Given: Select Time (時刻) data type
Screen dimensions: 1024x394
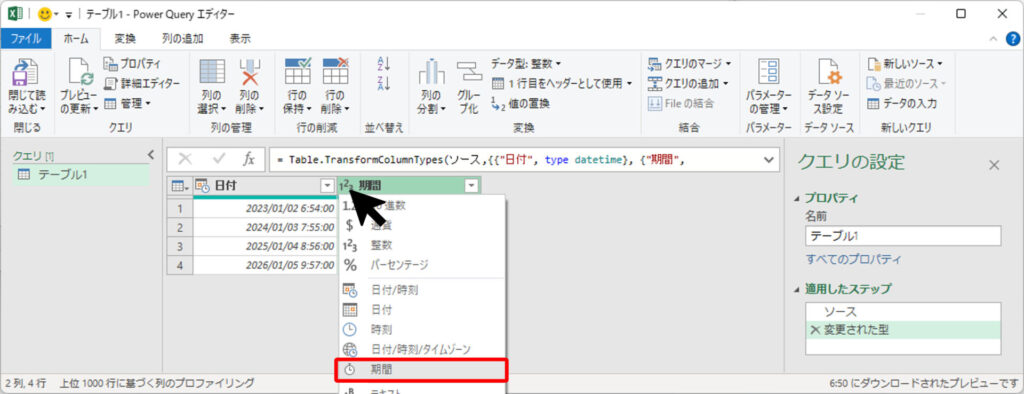Looking at the screenshot, I should (422, 329).
